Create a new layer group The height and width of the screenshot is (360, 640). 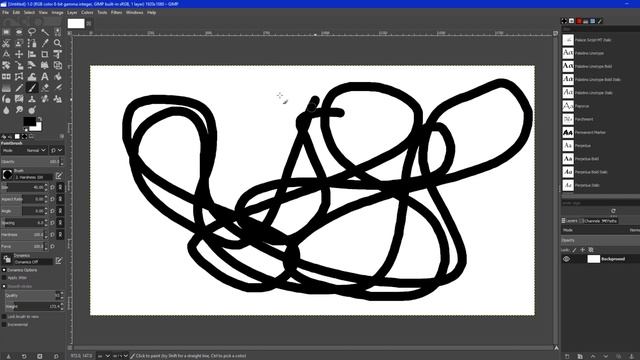pos(580,356)
